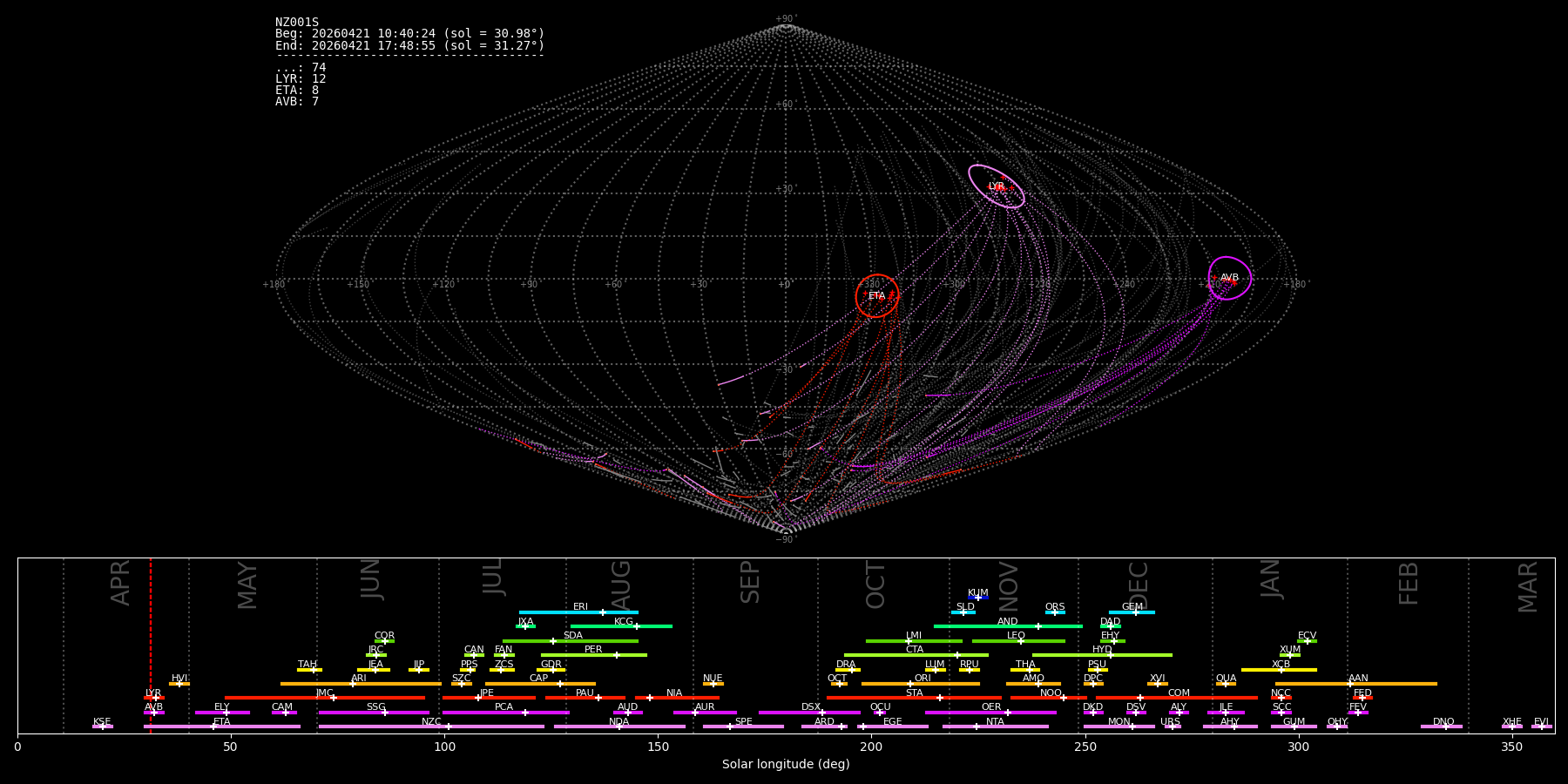Viewport: 1568px width, 784px height.
Task: Click the LMI shower label
Action: point(914,636)
